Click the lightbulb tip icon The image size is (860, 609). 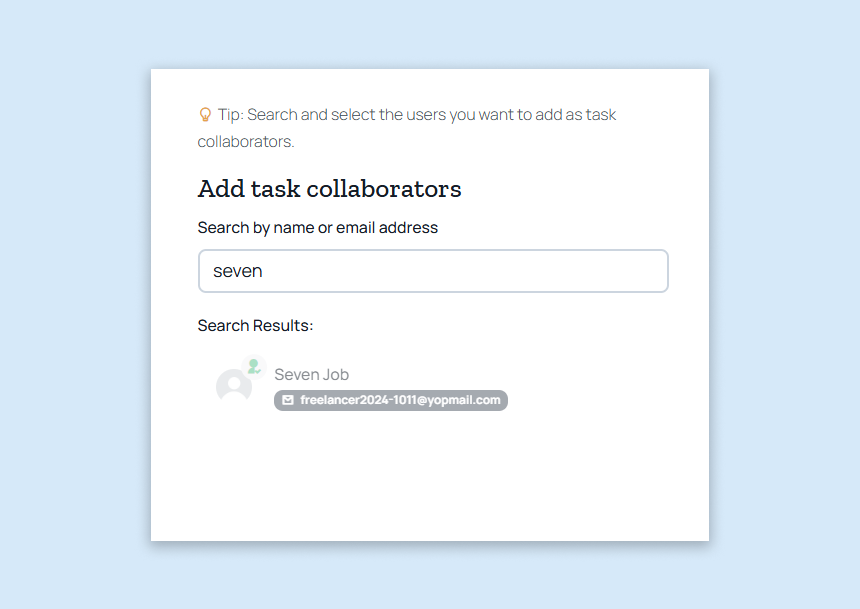[205, 115]
